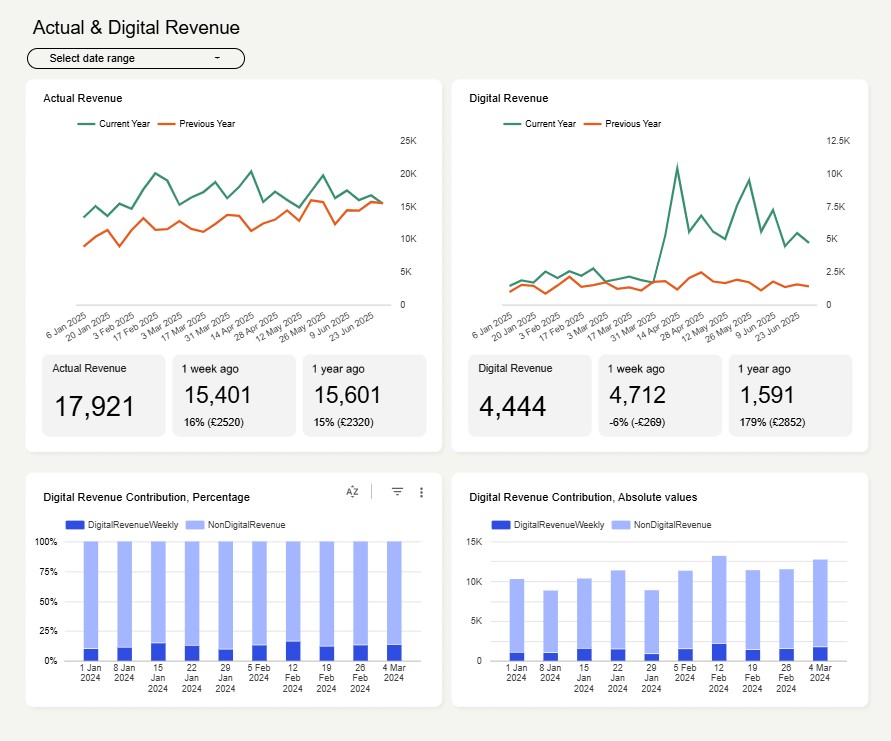Viewport: 891px width, 741px height.
Task: Click the A-Z sort icon on Percentage chart
Action: click(x=352, y=492)
